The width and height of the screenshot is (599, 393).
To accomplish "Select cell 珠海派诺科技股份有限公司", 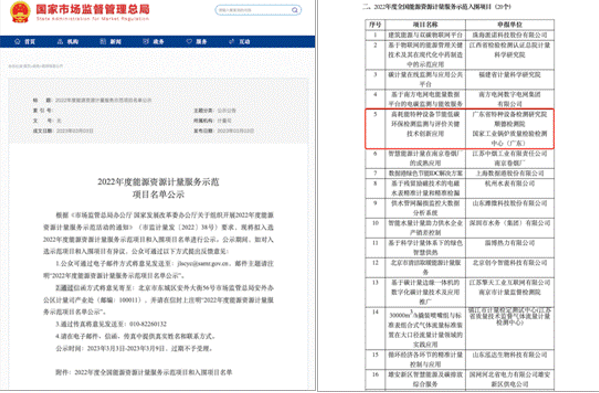I will click(x=510, y=35).
